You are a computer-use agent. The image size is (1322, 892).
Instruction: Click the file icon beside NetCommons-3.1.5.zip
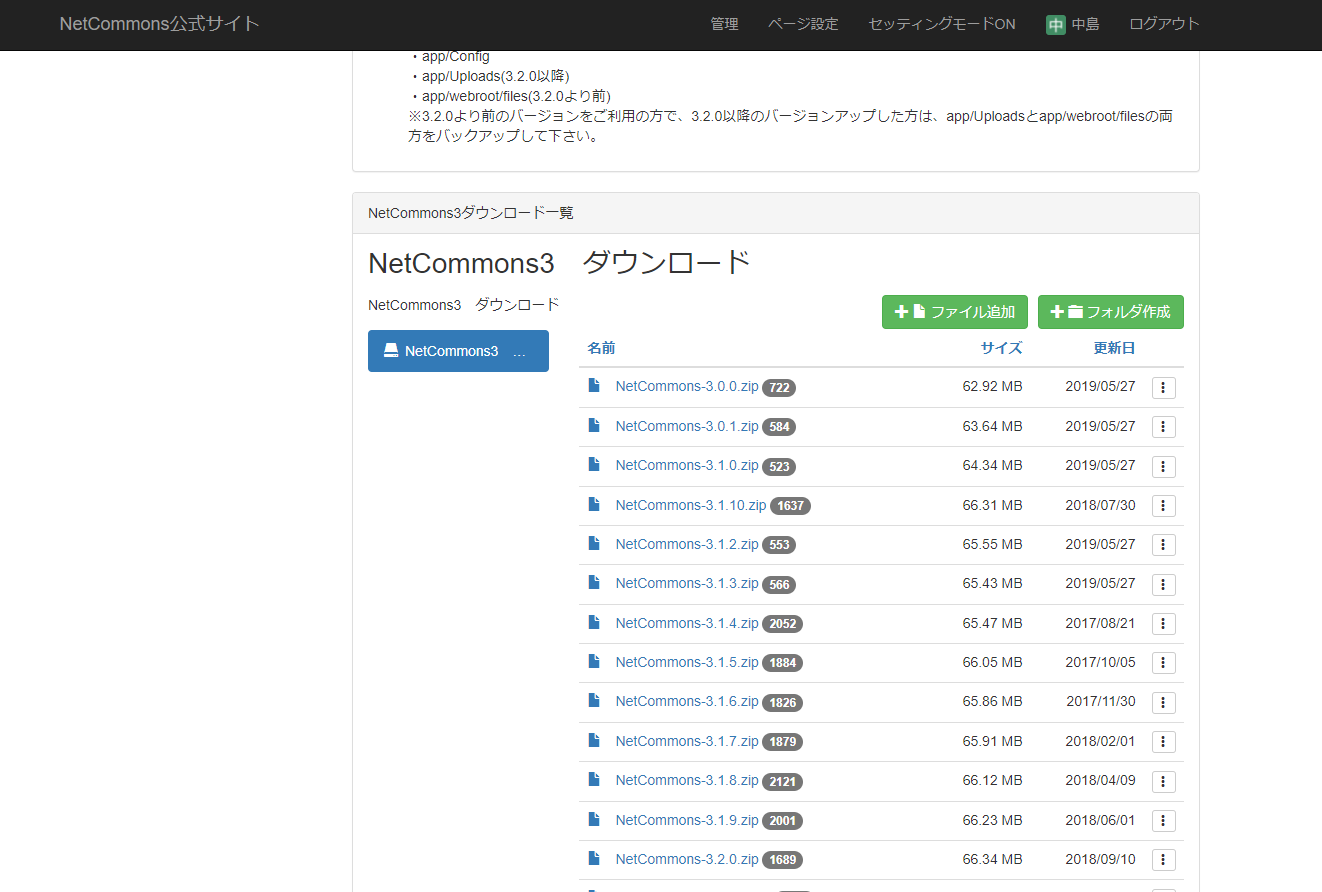point(594,661)
